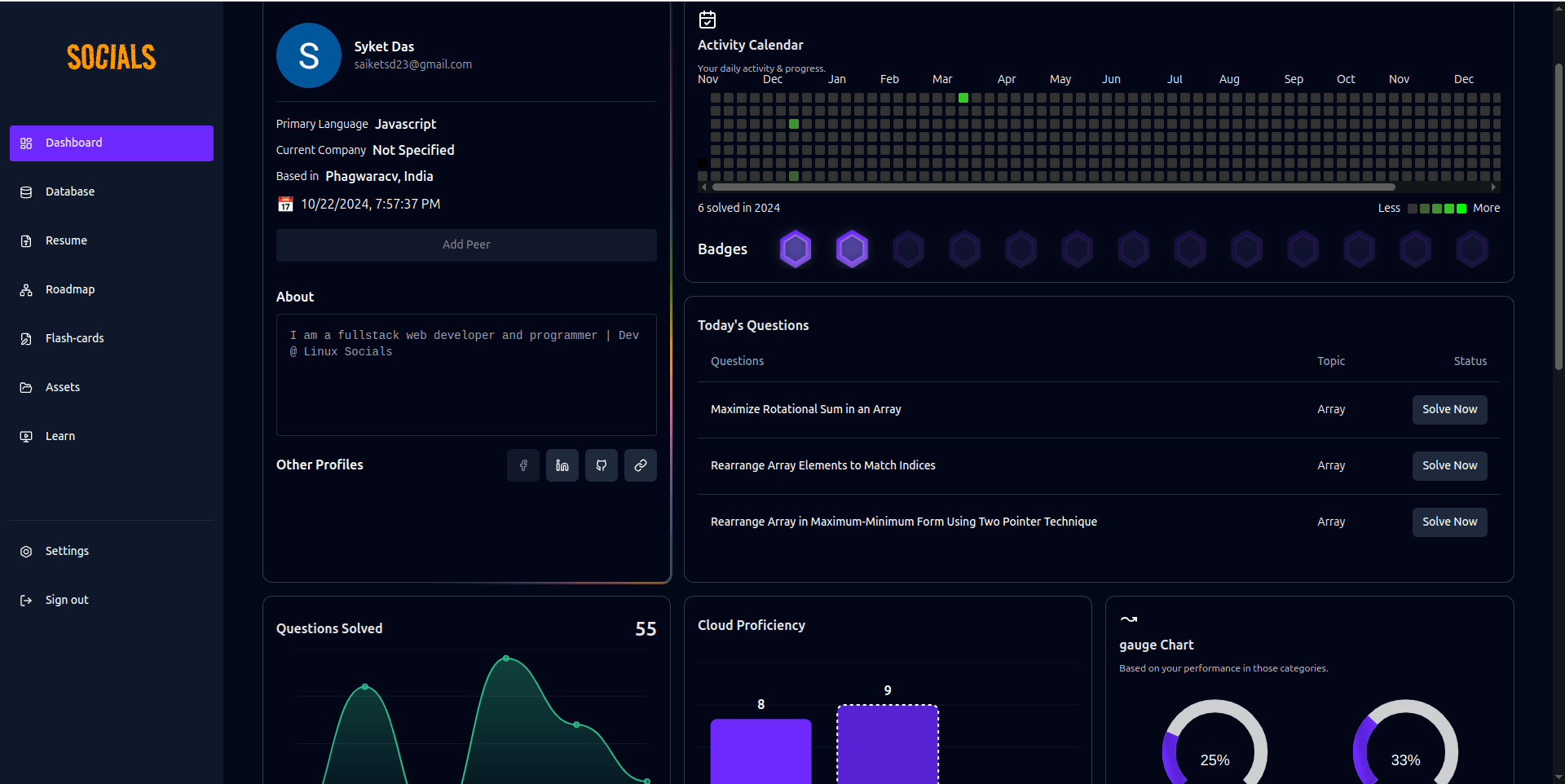Click the page vertical scrollbar thumb
Image resolution: width=1565 pixels, height=784 pixels.
click(1558, 216)
